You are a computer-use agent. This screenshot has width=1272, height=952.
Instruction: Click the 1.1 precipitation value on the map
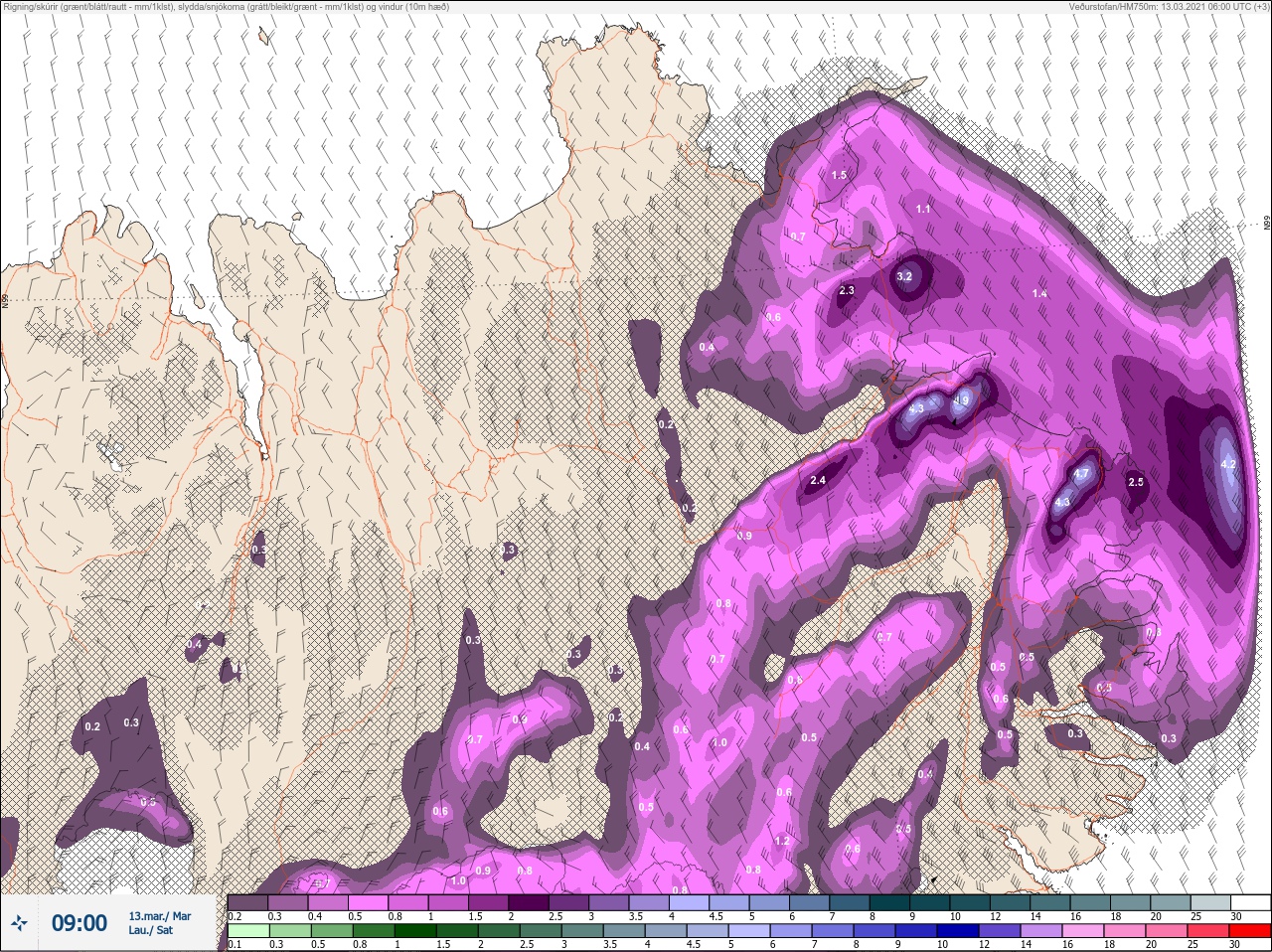tap(923, 209)
